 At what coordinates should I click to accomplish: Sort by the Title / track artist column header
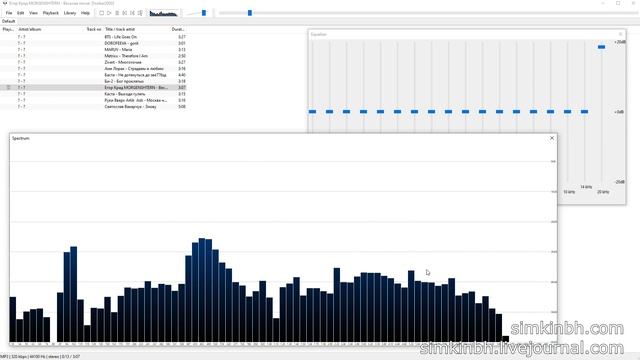click(x=120, y=29)
